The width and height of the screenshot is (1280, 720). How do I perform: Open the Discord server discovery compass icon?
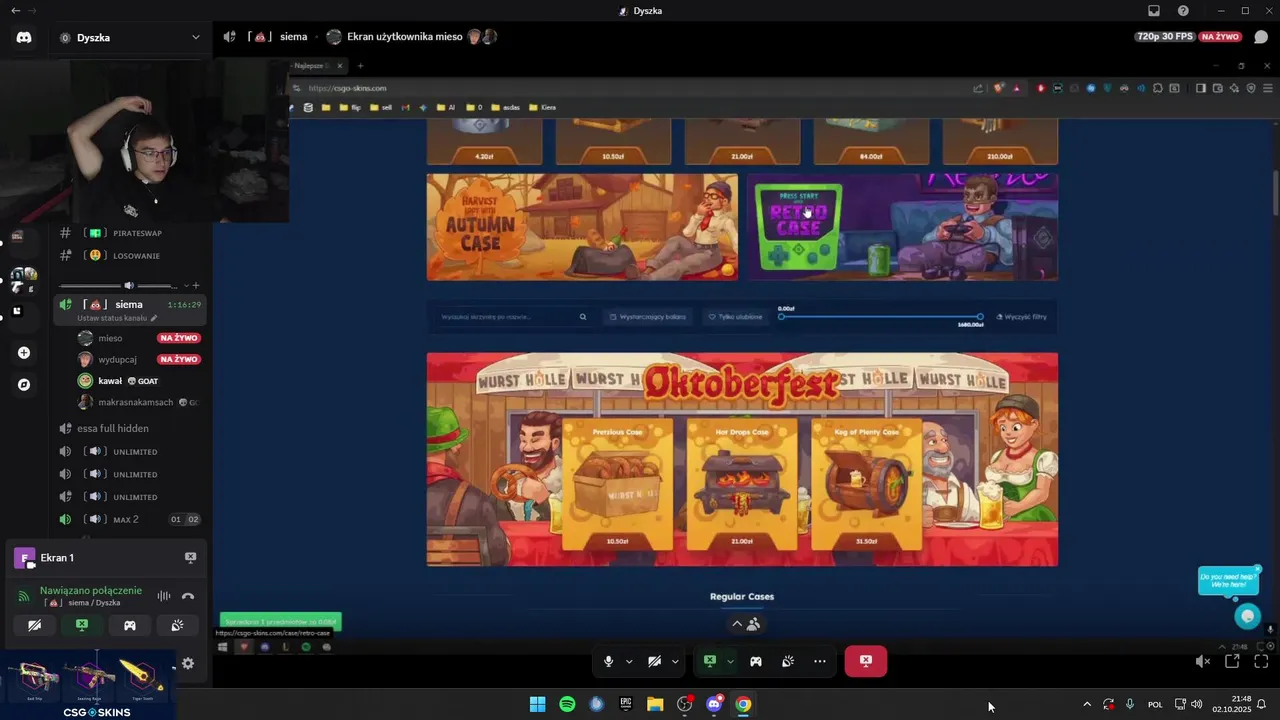(24, 384)
